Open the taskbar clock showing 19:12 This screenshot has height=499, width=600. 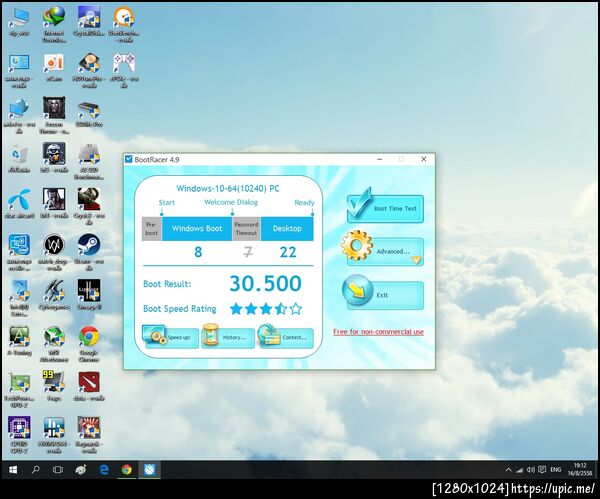(x=580, y=470)
